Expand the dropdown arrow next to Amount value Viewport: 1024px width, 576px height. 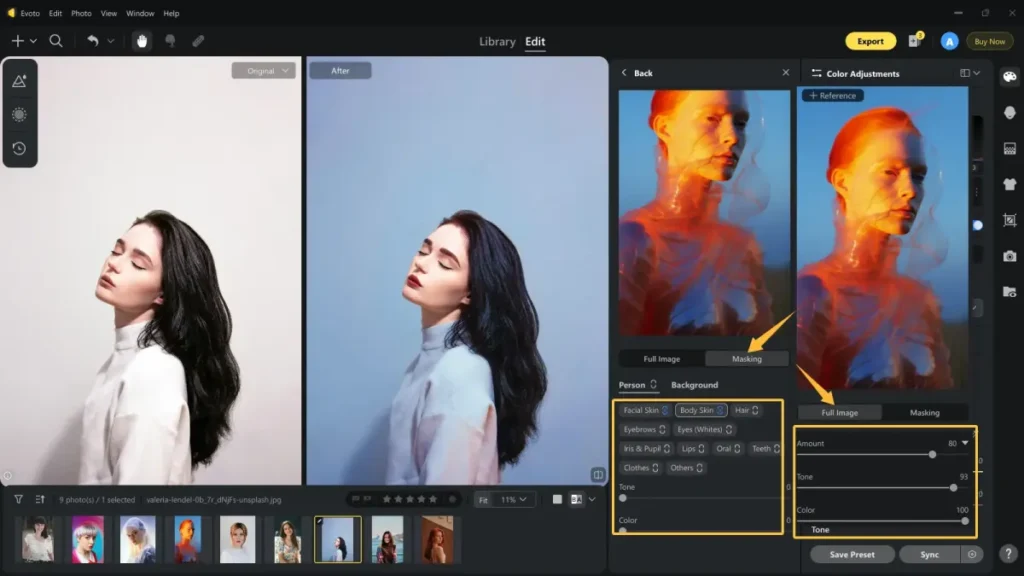point(965,443)
